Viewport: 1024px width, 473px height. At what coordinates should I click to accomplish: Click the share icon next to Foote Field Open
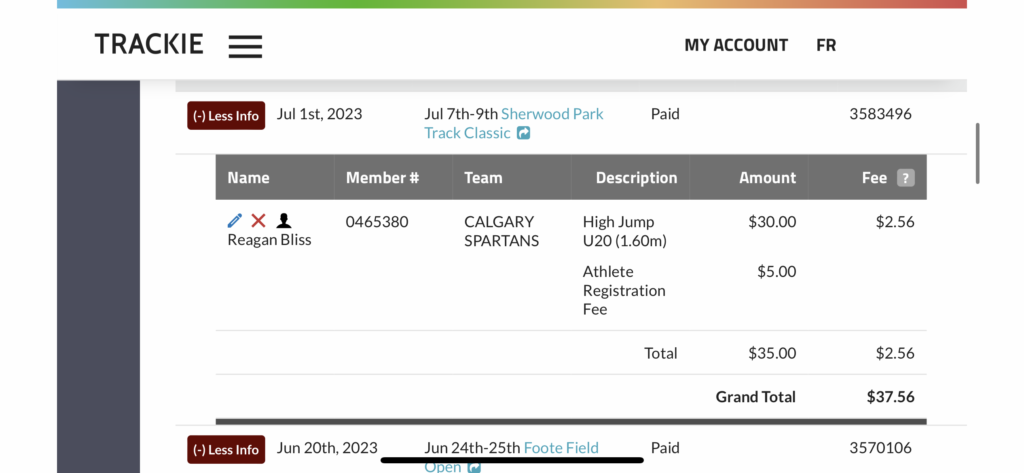coord(473,467)
